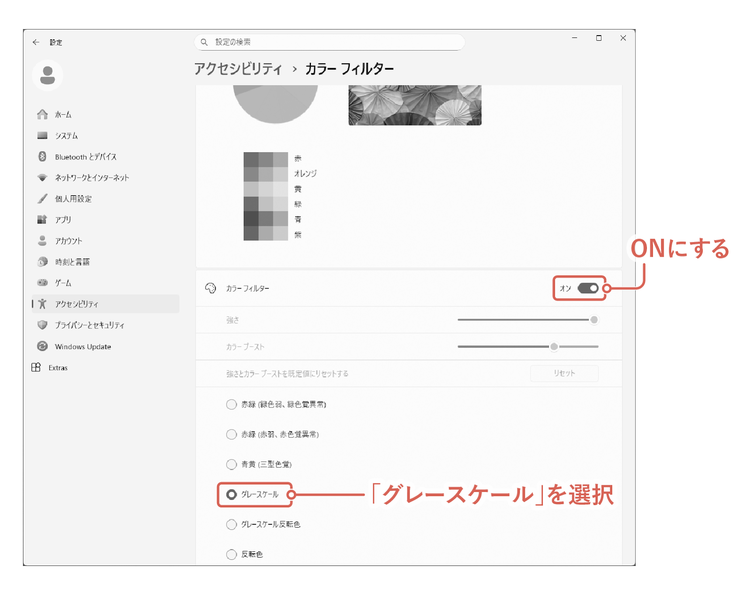Click the user profile avatar icon
Image resolution: width=750 pixels, height=595 pixels.
tap(47, 75)
